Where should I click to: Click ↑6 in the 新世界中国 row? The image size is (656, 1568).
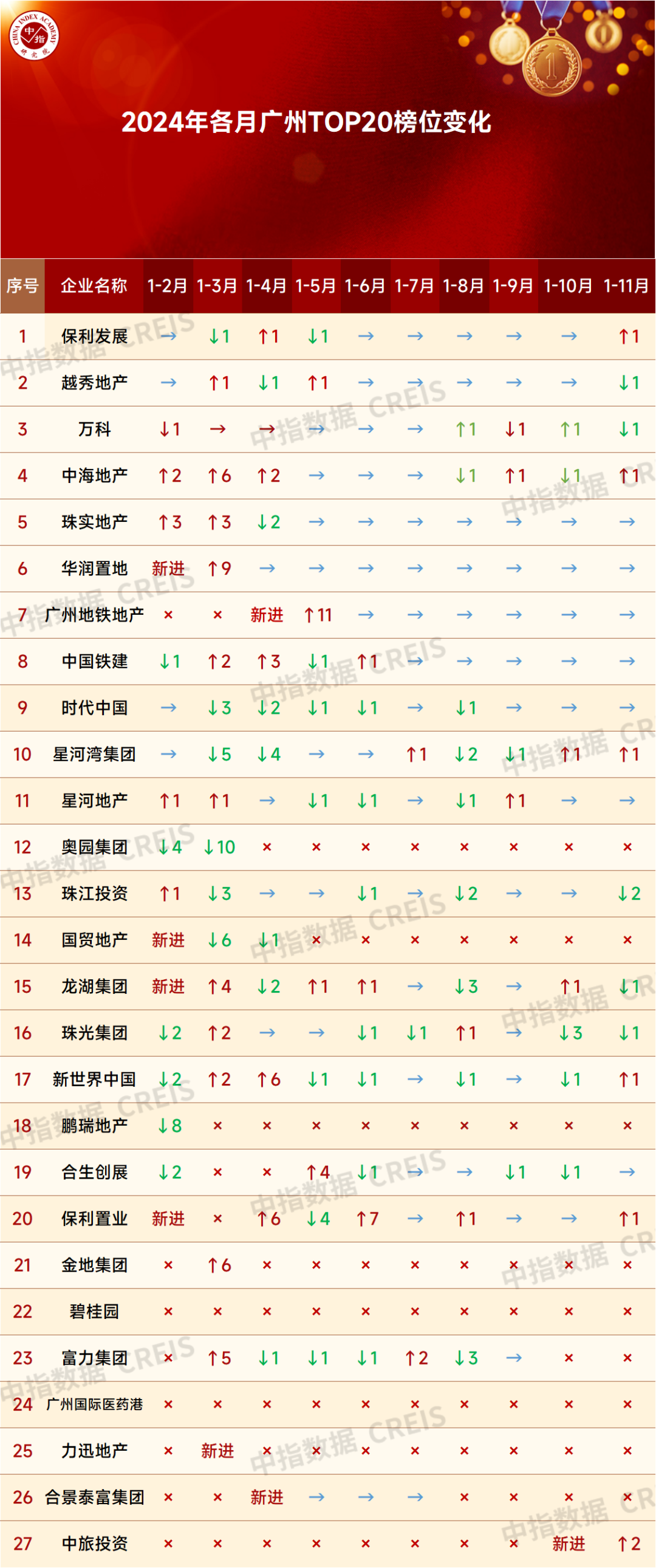pyautogui.click(x=268, y=1079)
